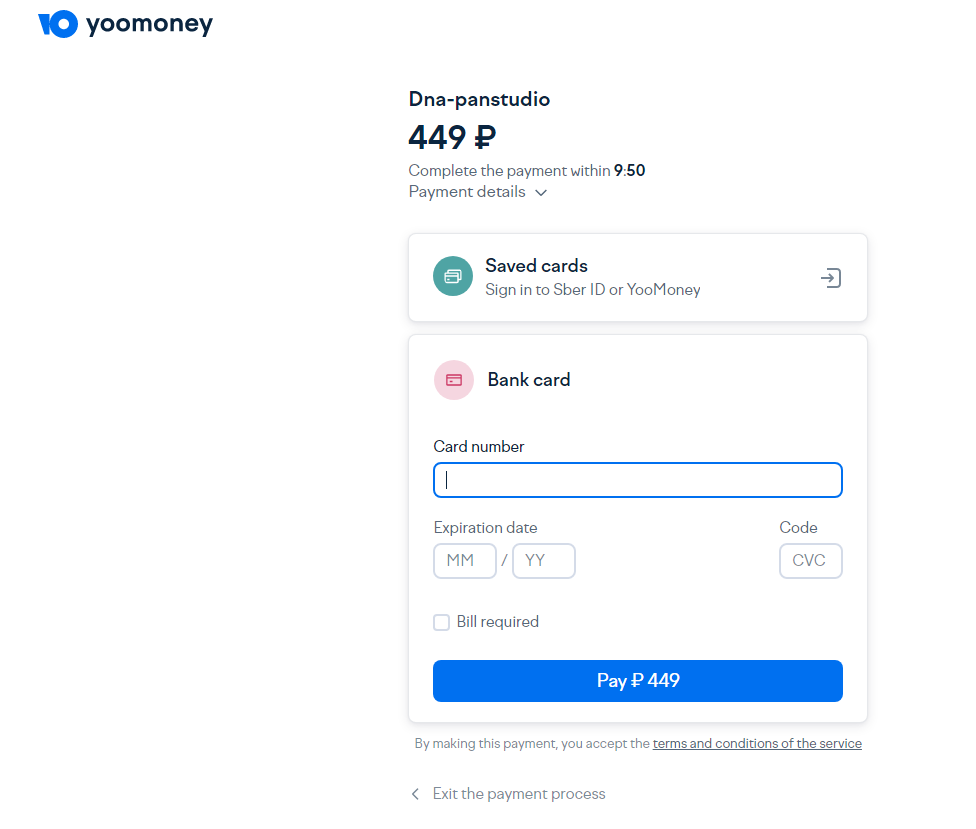Select the Saved cards heading
976x829 pixels.
pyautogui.click(x=536, y=266)
